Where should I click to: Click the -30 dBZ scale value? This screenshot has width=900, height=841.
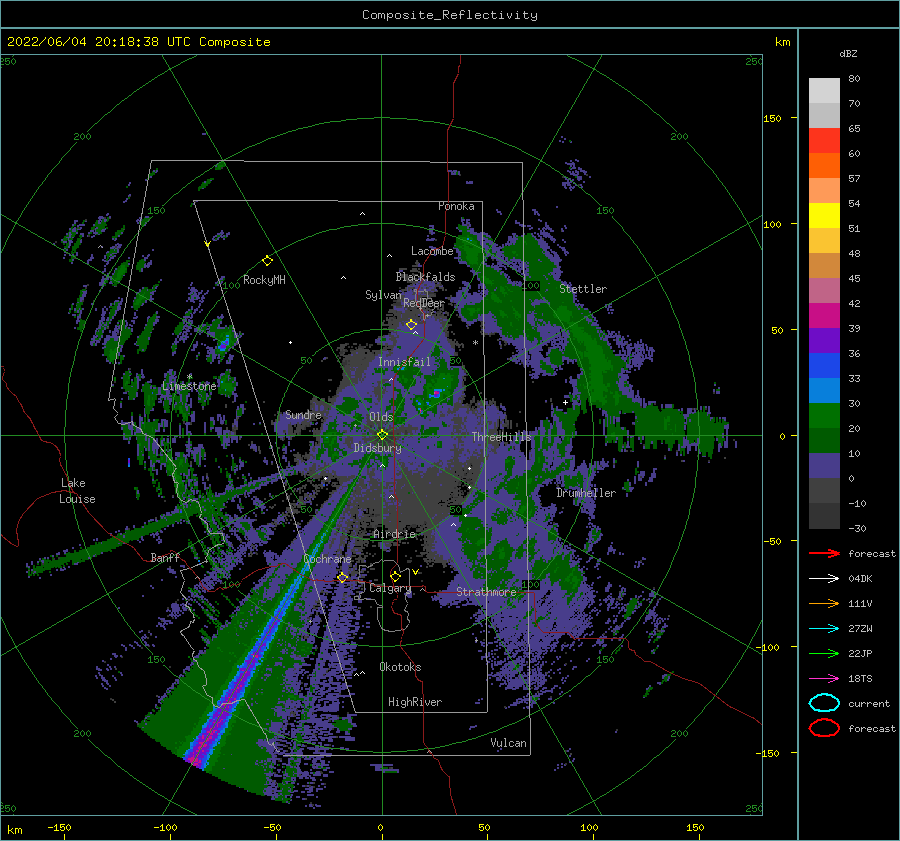coord(857,528)
